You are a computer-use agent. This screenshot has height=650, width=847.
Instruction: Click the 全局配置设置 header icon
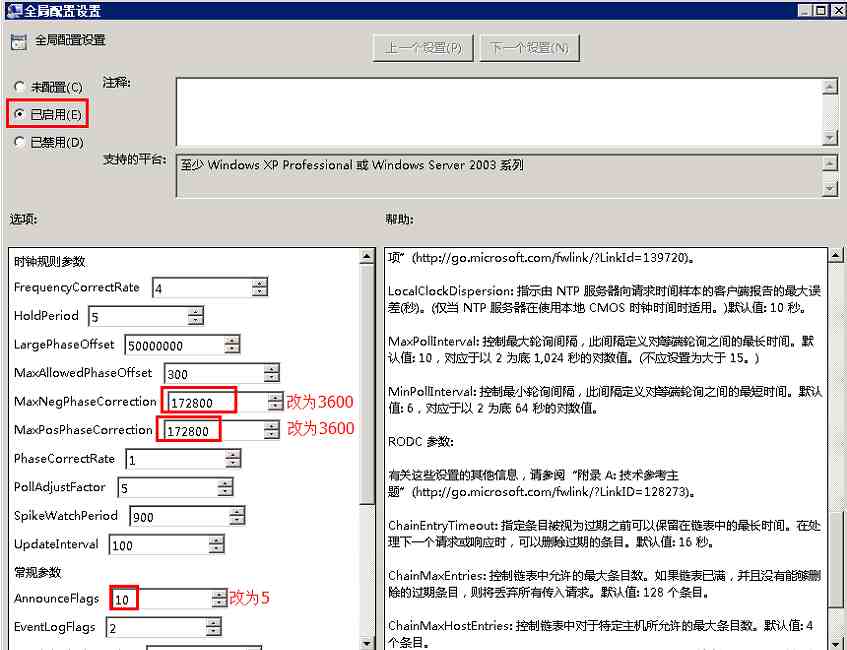pyautogui.click(x=17, y=43)
